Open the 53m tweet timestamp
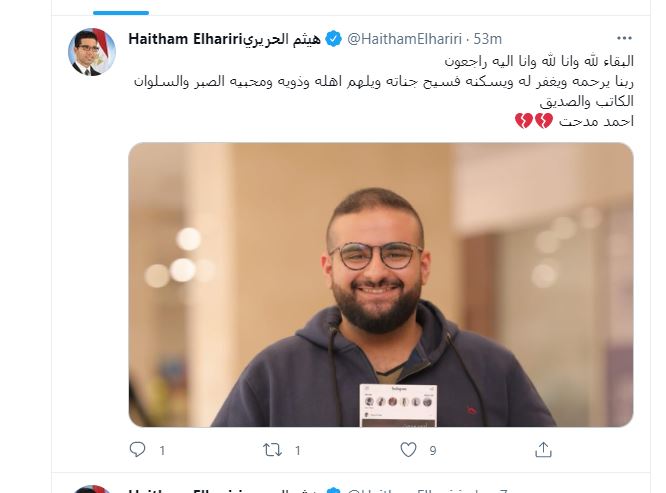This screenshot has width=666, height=493. click(488, 39)
